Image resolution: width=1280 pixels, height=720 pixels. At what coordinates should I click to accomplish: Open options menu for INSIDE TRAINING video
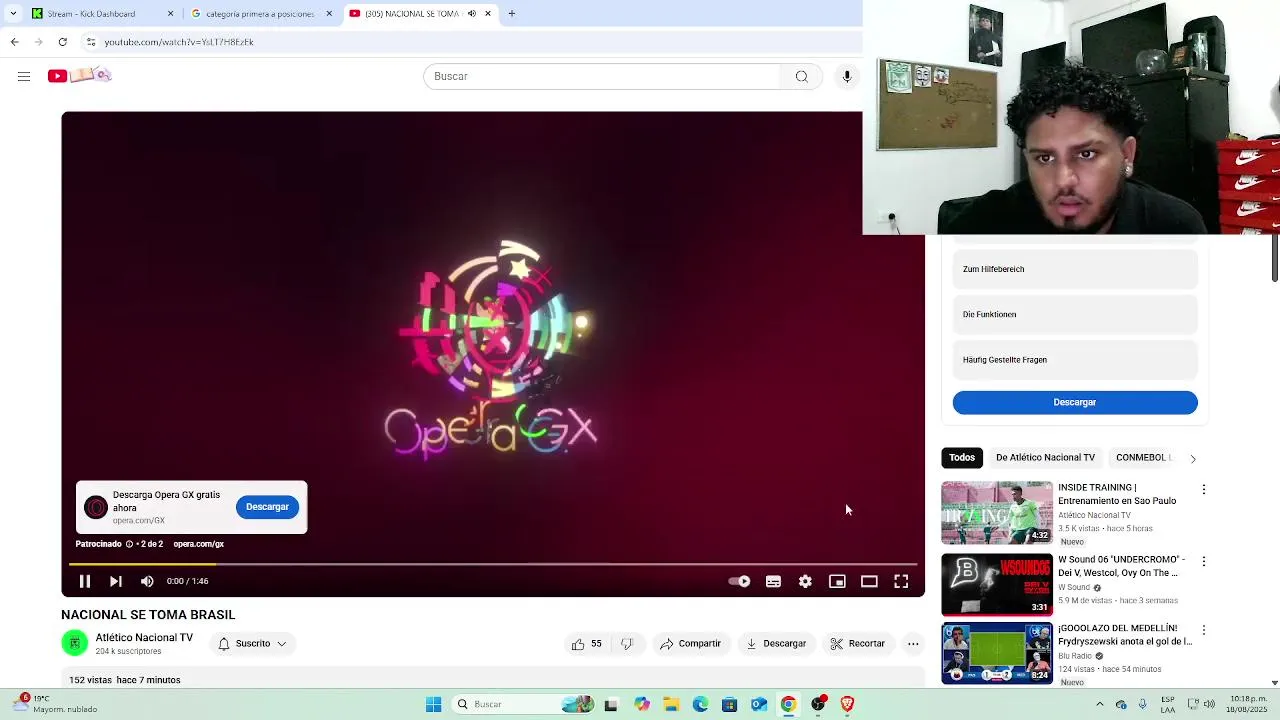[1204, 490]
